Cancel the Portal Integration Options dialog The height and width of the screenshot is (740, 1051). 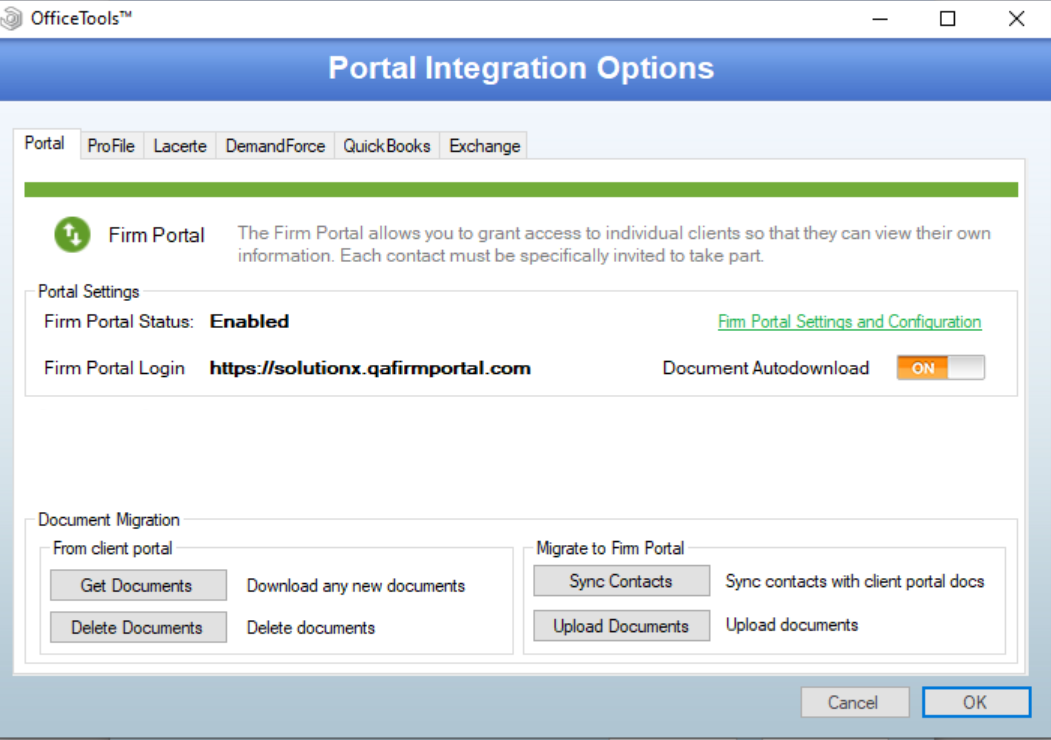855,702
